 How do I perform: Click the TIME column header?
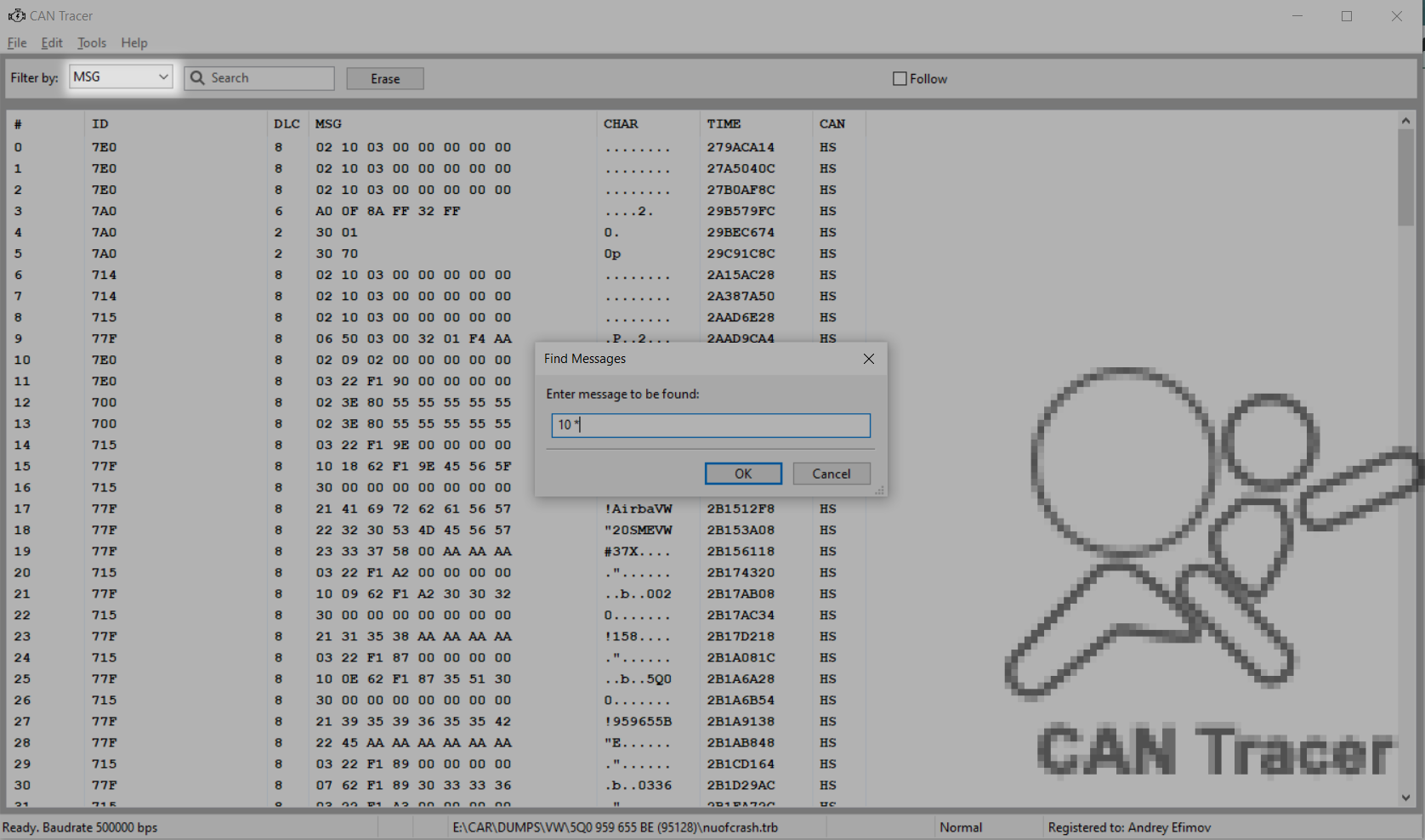point(724,124)
